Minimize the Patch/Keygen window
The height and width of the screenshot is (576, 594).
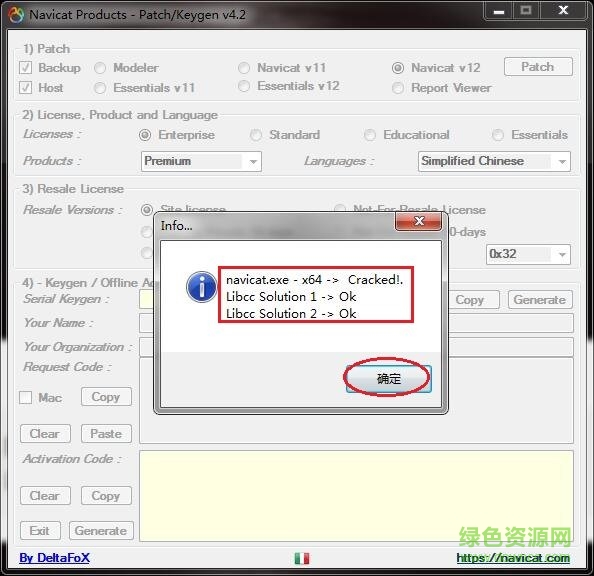(x=499, y=11)
